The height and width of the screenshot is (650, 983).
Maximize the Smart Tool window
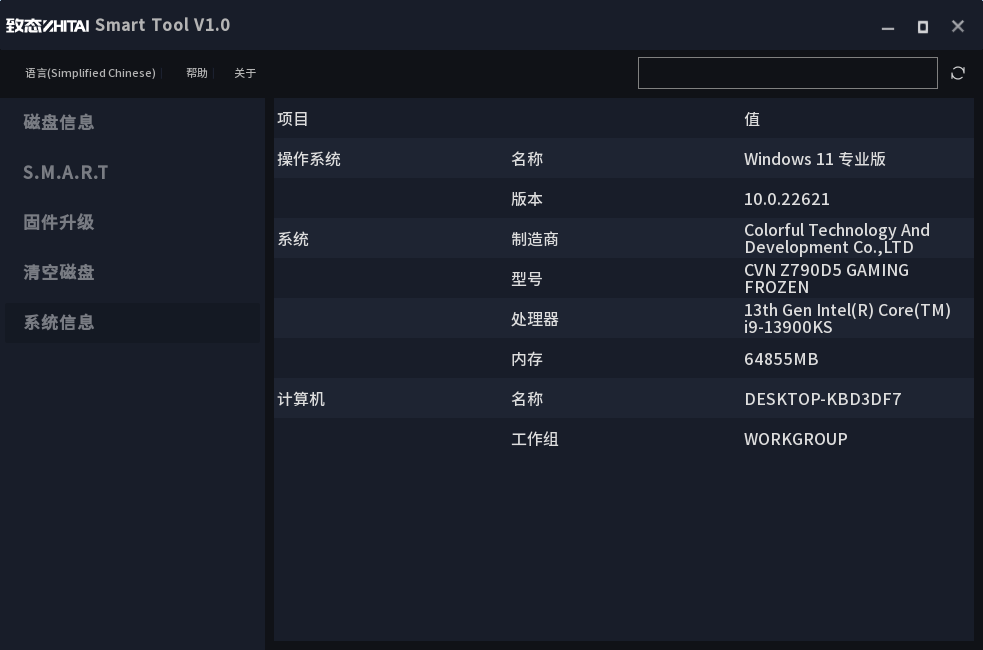(923, 27)
